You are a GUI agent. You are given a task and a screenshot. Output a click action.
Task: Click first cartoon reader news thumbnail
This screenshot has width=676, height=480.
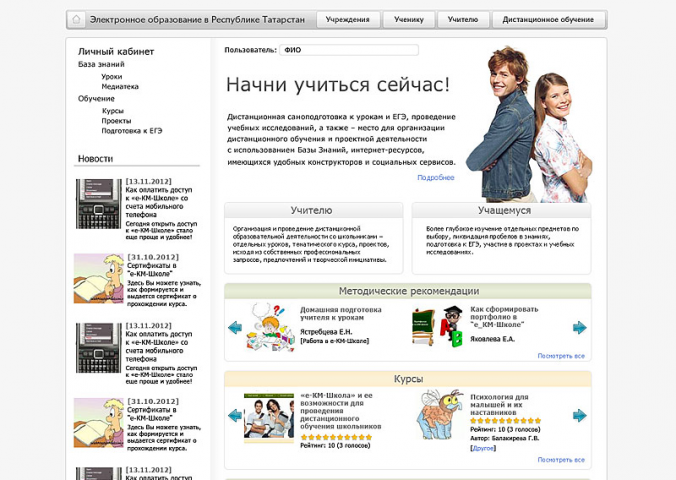pyautogui.click(x=99, y=279)
